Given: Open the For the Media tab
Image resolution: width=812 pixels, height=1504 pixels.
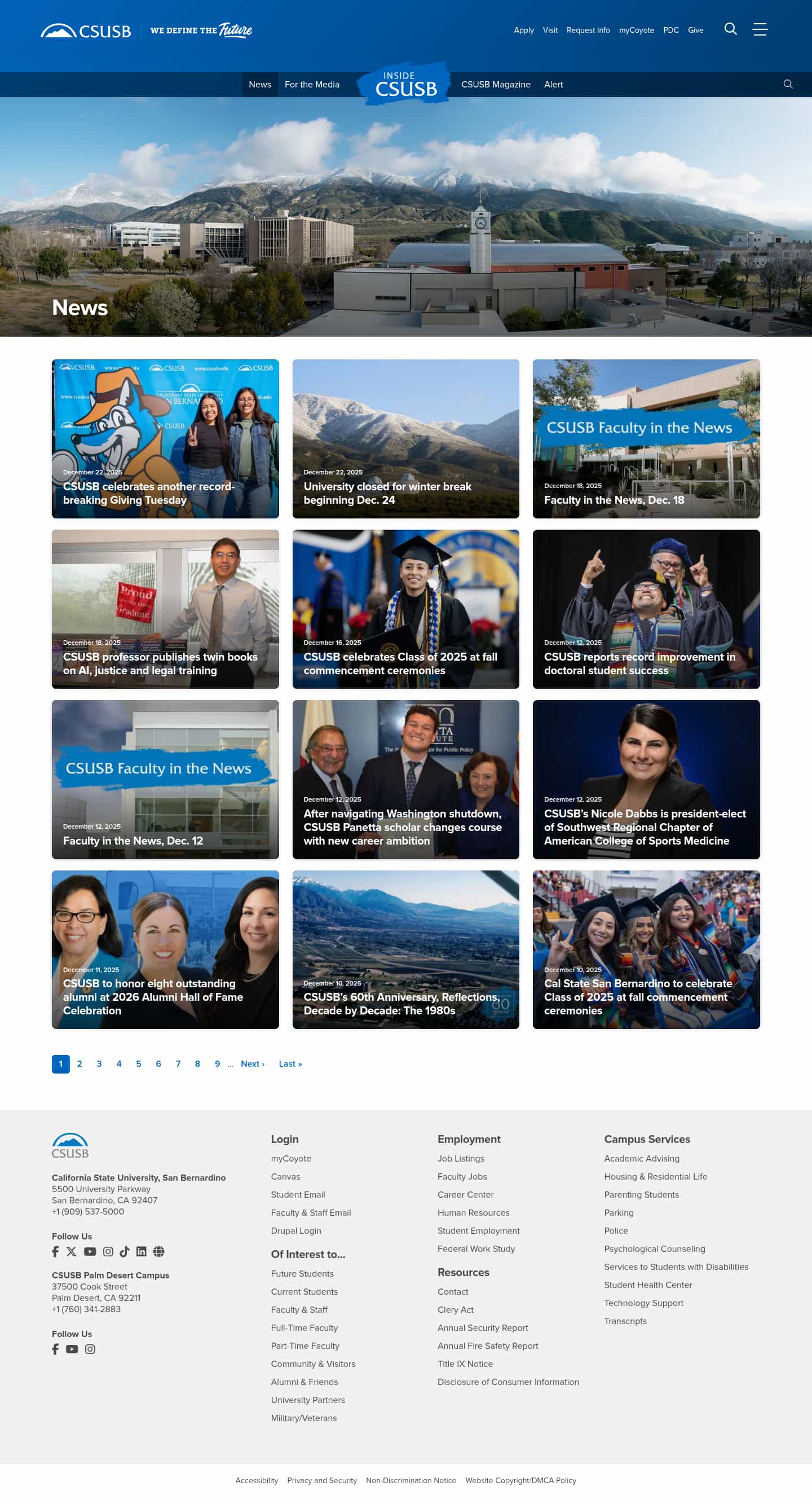Looking at the screenshot, I should coord(312,84).
